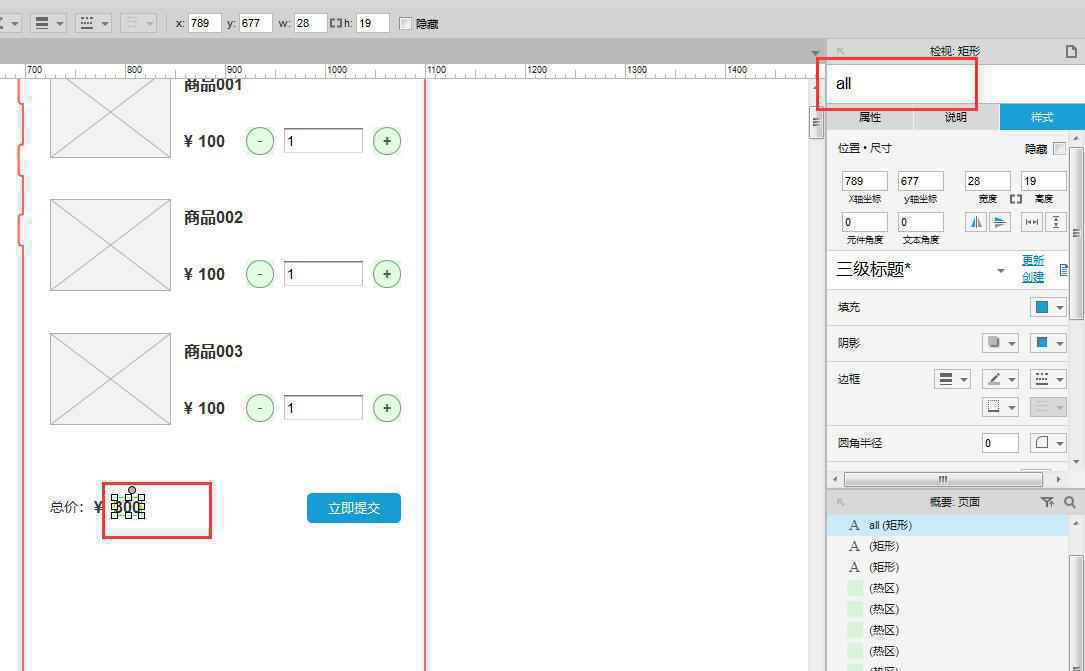This screenshot has height=671, width=1085.
Task: Edit the 圆角半径 value field
Action: tap(1000, 443)
